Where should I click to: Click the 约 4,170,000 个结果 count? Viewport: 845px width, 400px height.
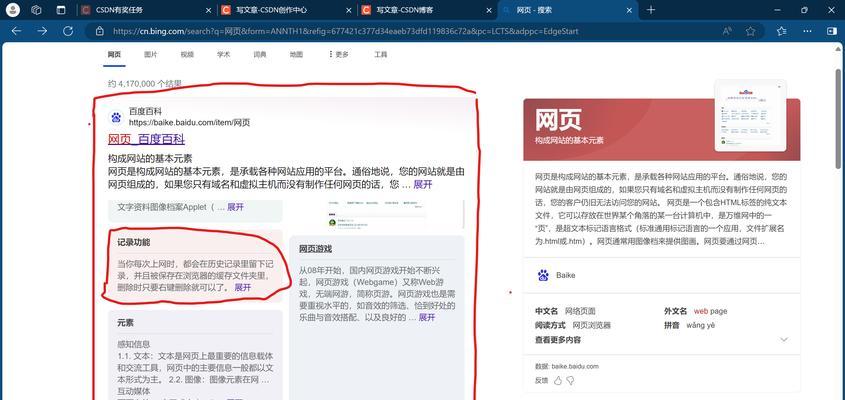(x=144, y=84)
